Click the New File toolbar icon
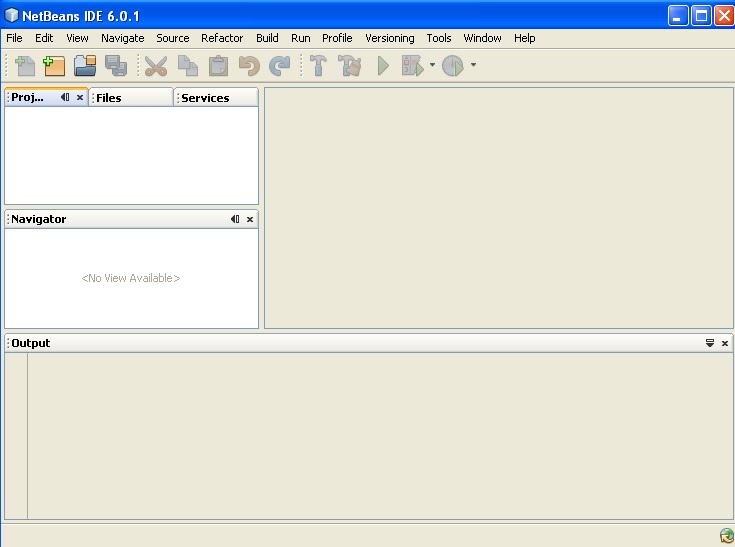The height and width of the screenshot is (547, 735). 25,65
